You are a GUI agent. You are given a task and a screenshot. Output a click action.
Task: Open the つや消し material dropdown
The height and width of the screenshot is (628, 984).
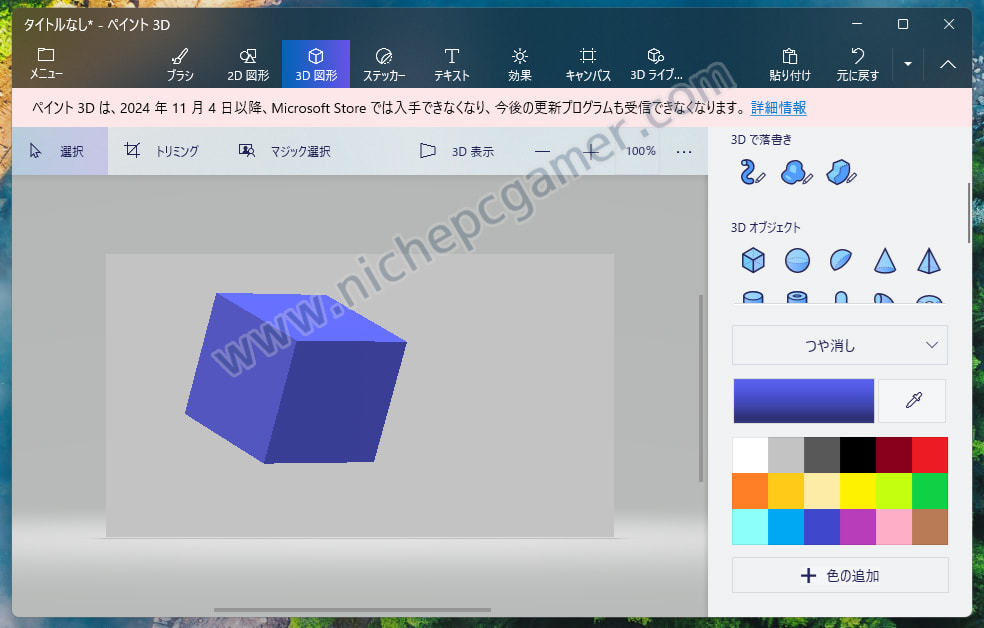[840, 345]
